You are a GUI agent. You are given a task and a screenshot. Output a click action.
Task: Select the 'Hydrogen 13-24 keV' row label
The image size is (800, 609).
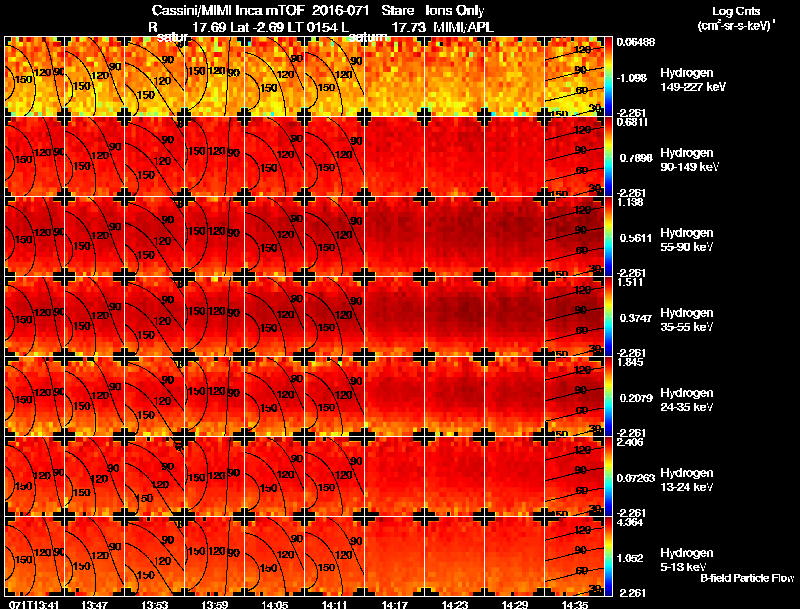687,480
